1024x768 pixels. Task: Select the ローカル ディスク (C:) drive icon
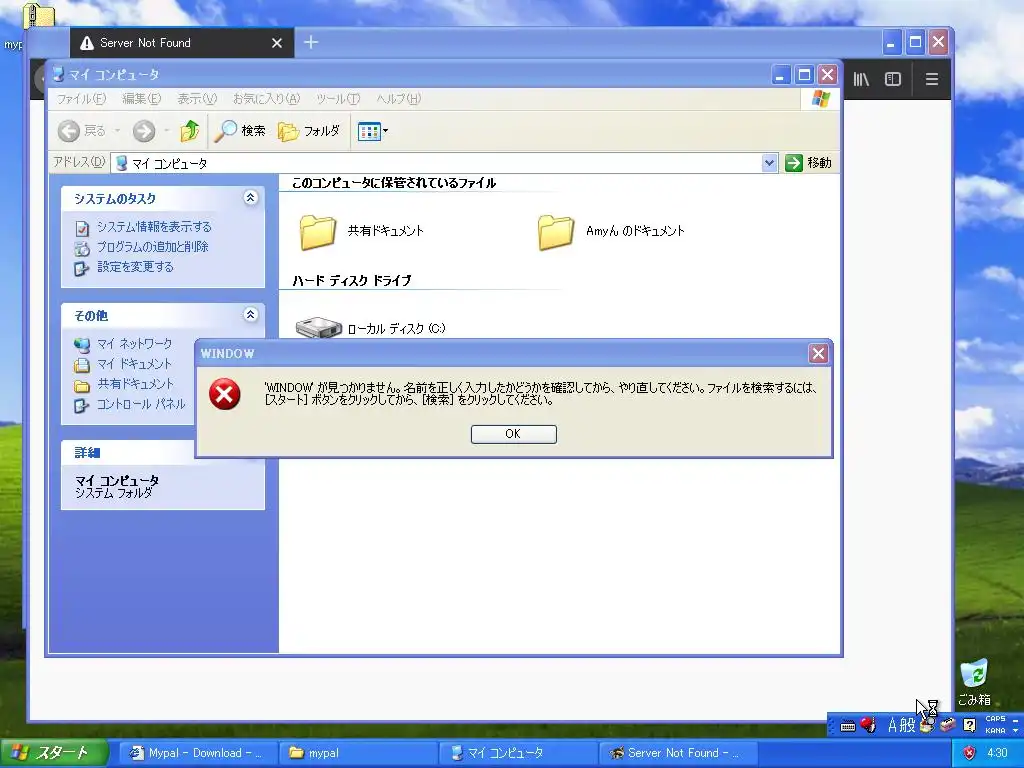pyautogui.click(x=318, y=327)
